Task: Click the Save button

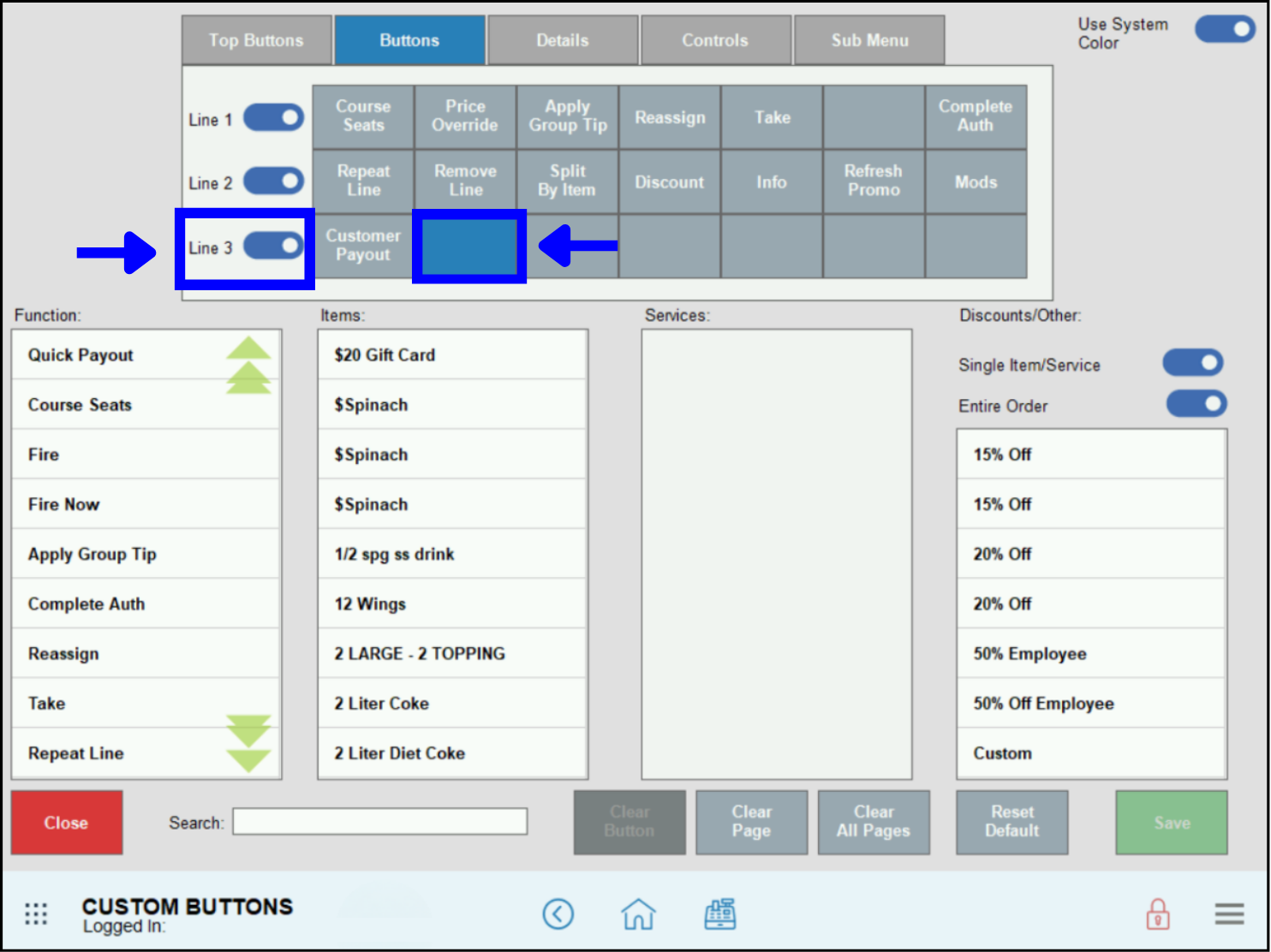Action: pos(1171,822)
